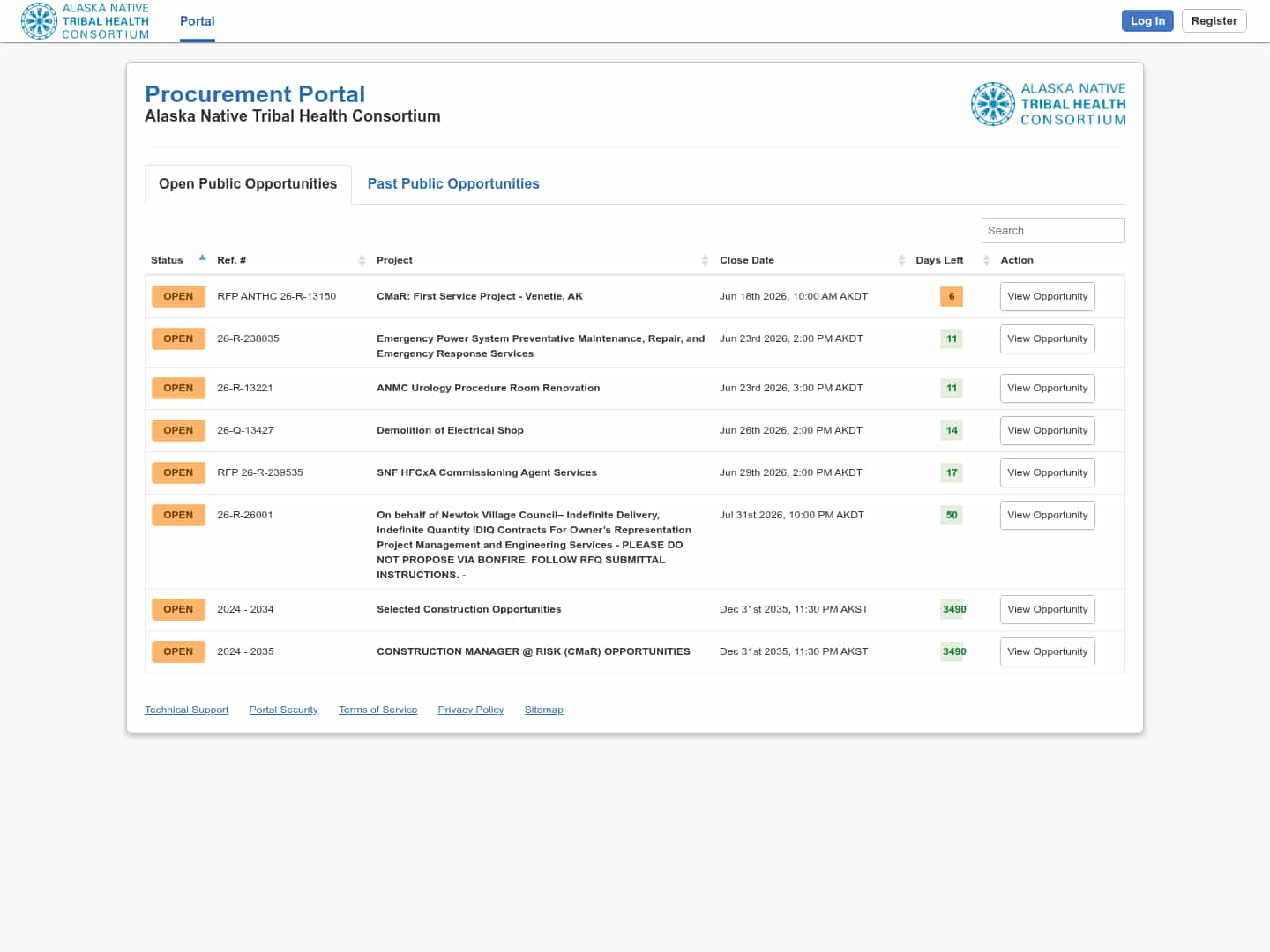Click the ANTHC logo in the top navbar
The image size is (1270, 952).
click(x=86, y=21)
